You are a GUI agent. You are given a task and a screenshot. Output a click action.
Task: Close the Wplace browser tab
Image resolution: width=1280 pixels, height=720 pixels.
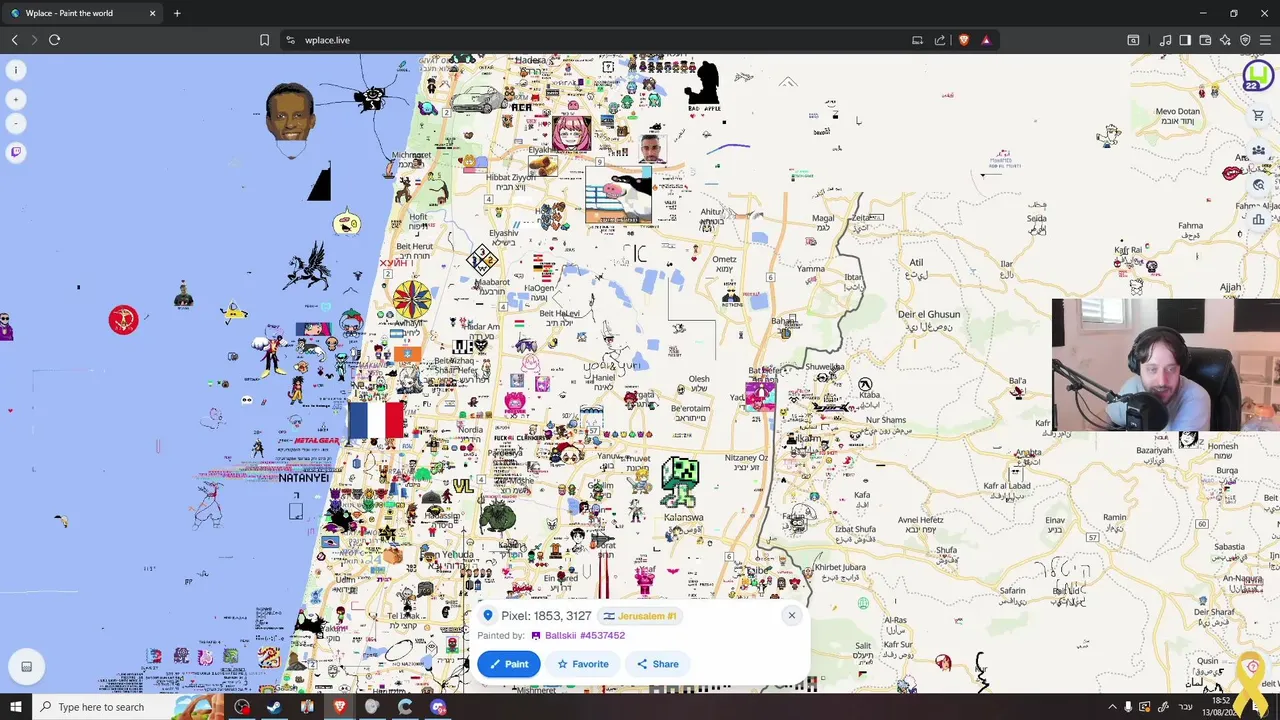coord(152,13)
